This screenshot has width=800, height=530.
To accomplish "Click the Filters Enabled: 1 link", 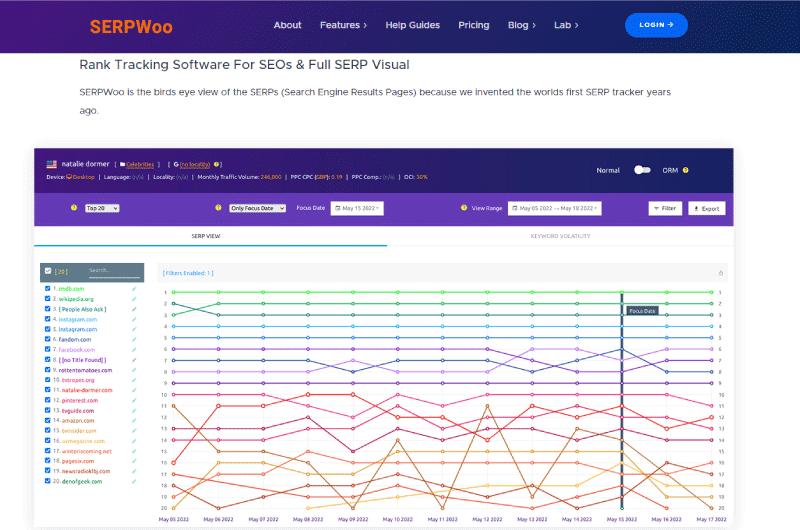I will tap(188, 273).
